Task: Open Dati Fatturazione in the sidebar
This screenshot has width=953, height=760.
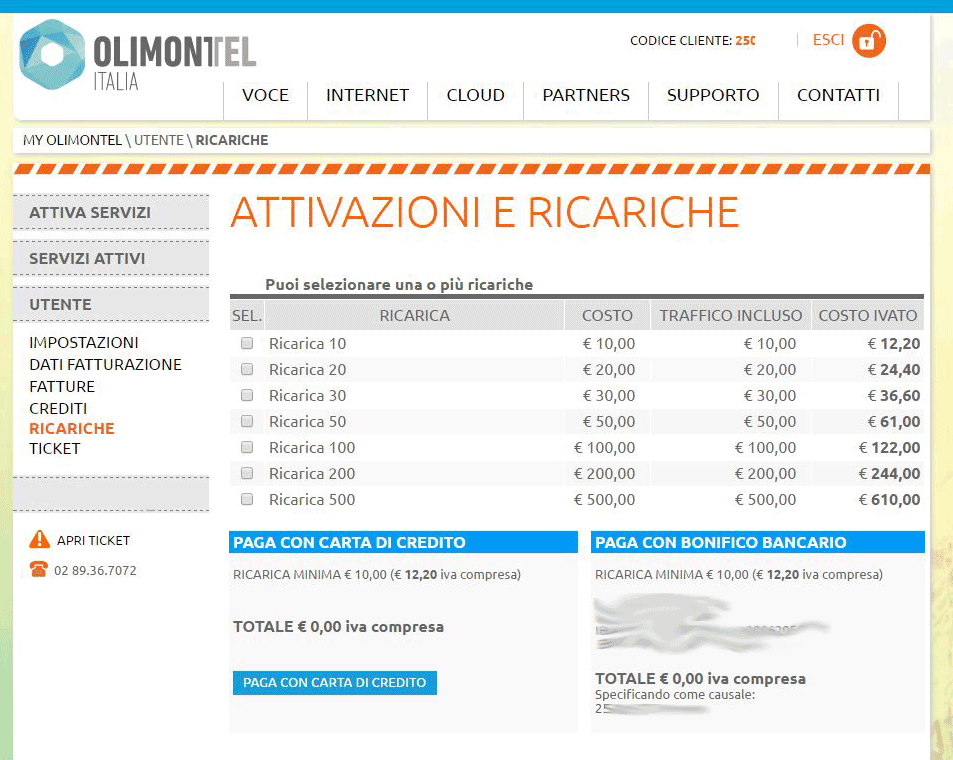Action: click(105, 365)
